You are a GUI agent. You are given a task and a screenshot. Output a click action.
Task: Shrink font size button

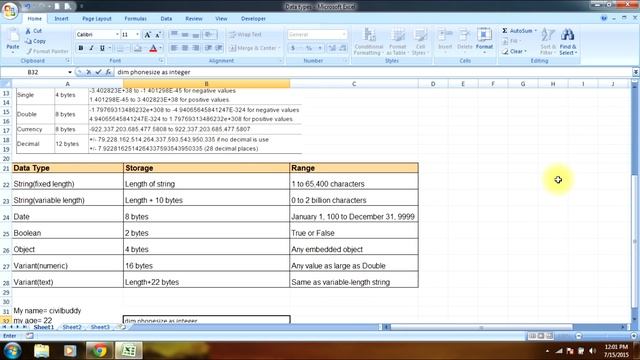tap(158, 35)
